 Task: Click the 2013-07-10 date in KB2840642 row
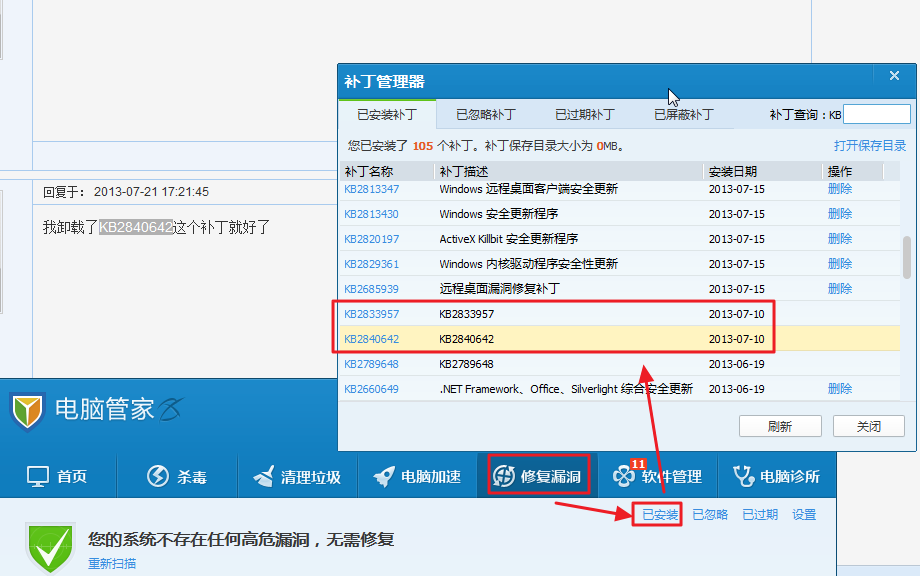click(x=736, y=339)
